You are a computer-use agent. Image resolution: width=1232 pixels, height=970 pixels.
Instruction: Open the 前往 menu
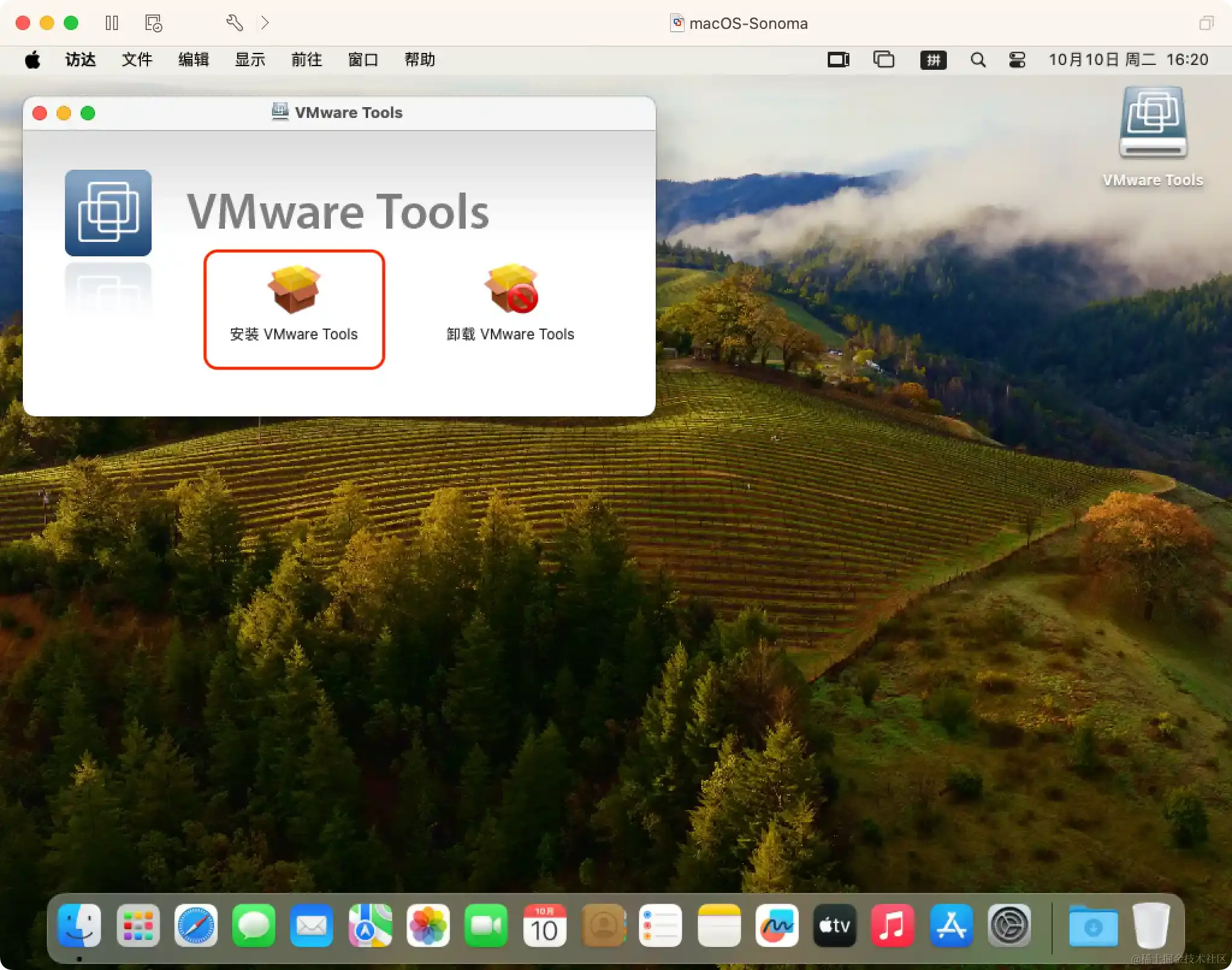tap(306, 60)
